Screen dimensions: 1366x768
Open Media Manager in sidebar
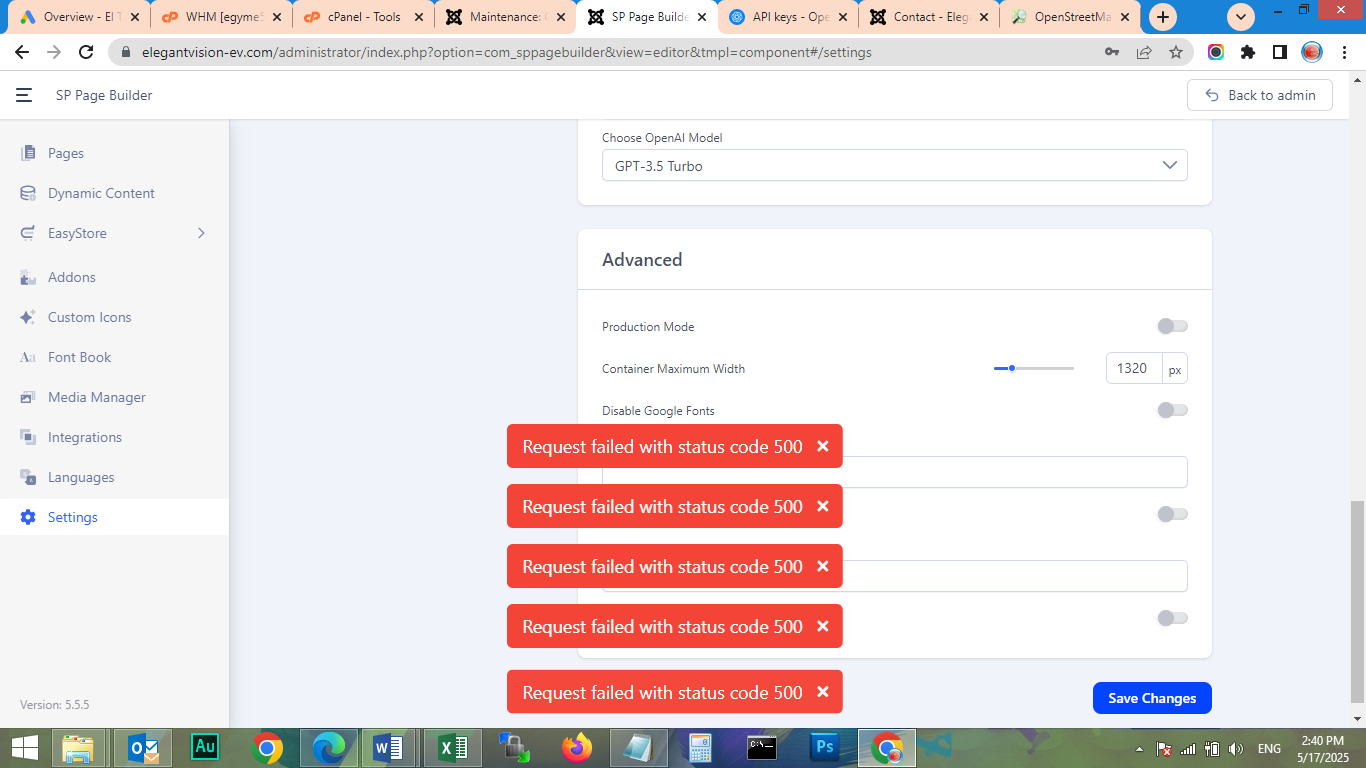point(96,397)
